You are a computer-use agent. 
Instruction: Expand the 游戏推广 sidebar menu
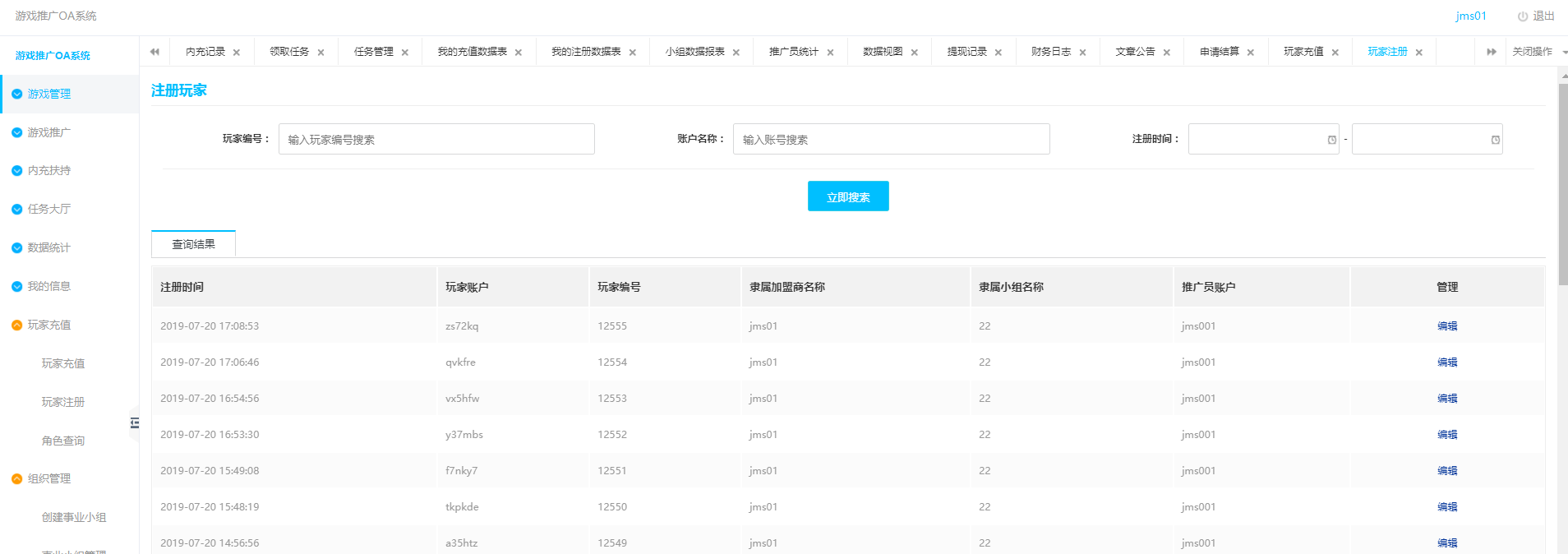point(48,132)
